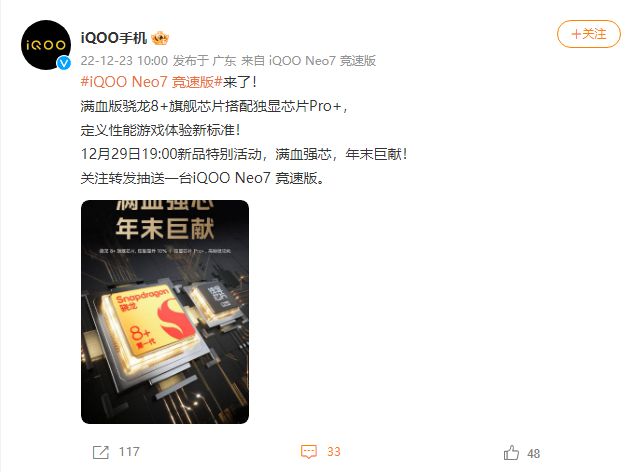Image resolution: width=641 pixels, height=472 pixels.
Task: Open the #iQOO Neo7 竞速版# hashtag
Action: coord(151,82)
